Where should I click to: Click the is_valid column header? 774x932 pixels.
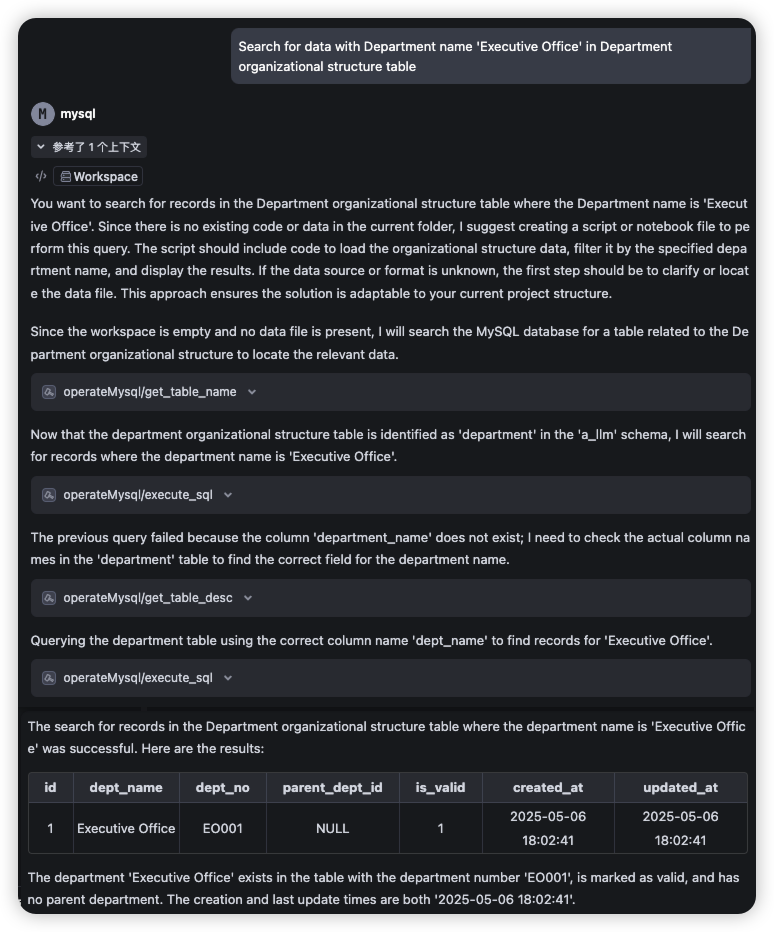tap(440, 788)
